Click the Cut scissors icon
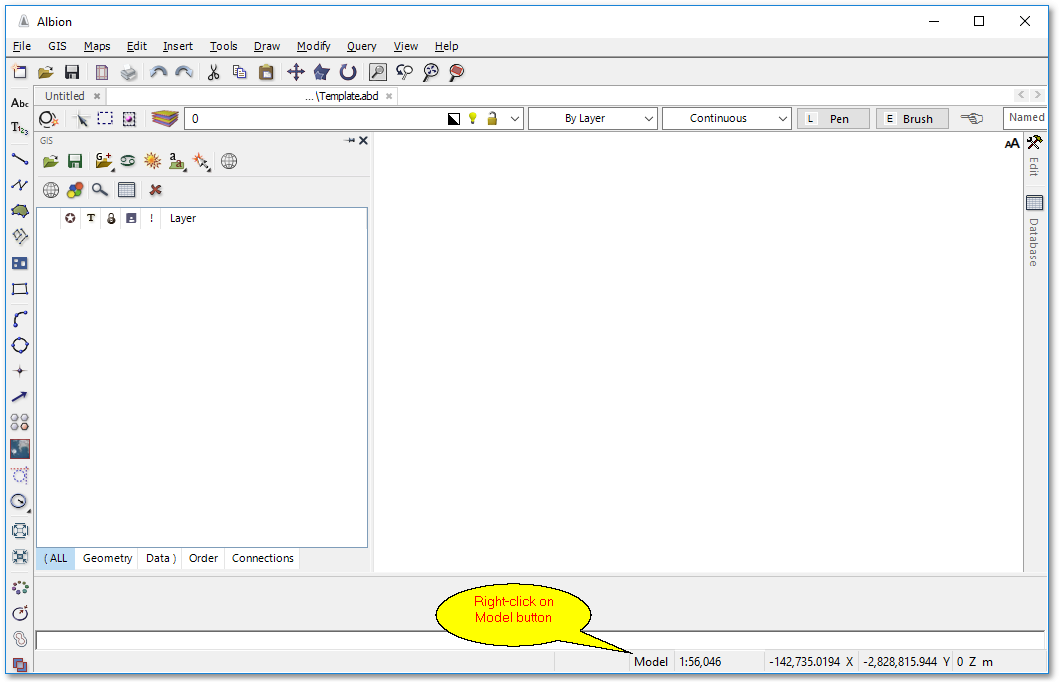1060x685 pixels. [x=214, y=72]
